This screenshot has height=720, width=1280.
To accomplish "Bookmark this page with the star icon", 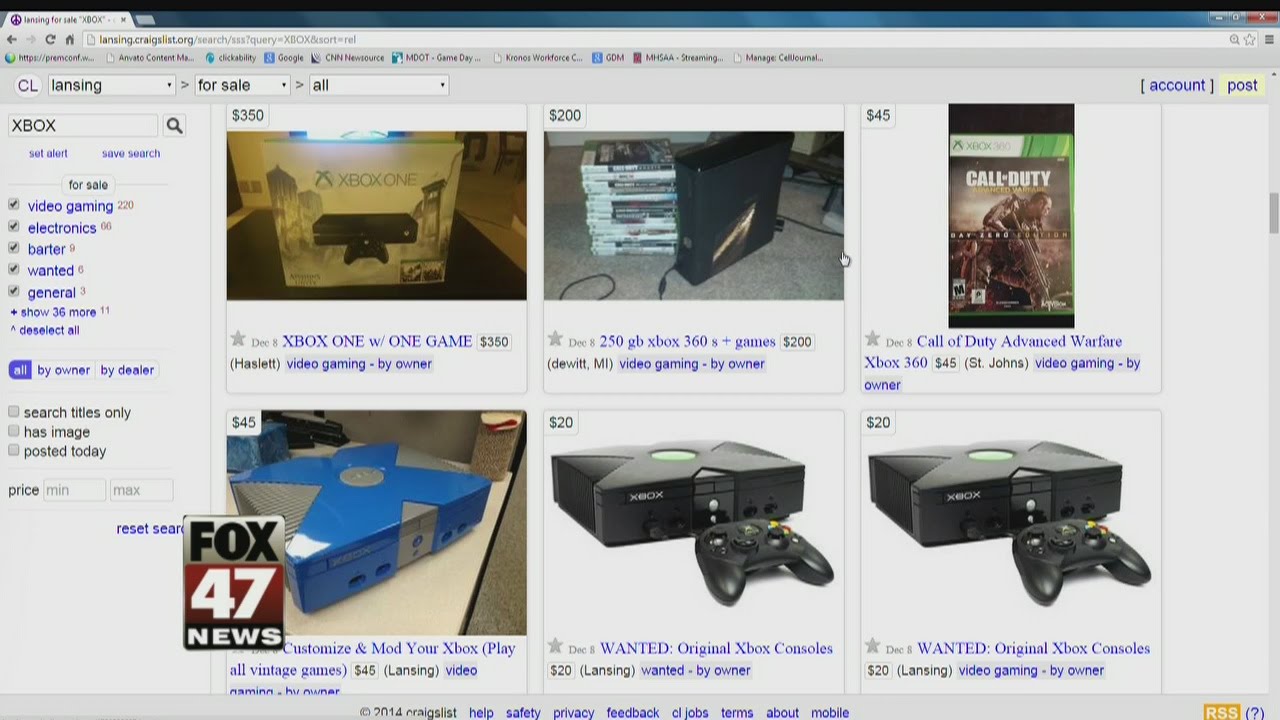I will point(1250,39).
